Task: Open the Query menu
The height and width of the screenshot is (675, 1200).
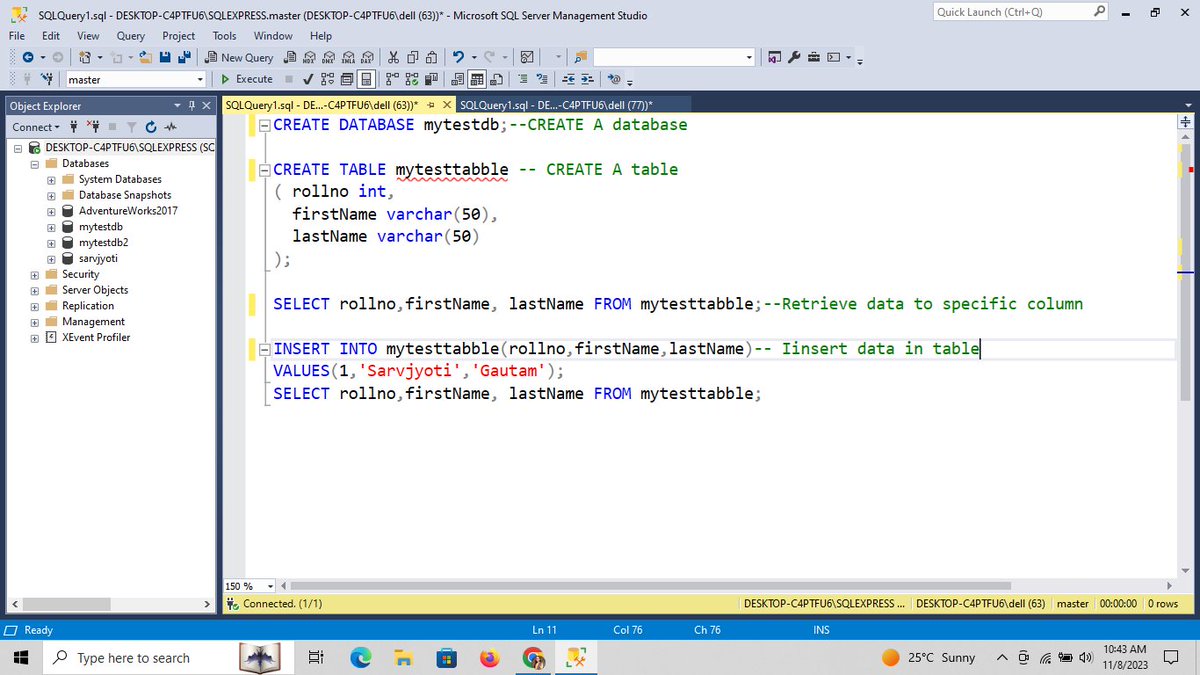Action: pos(131,35)
